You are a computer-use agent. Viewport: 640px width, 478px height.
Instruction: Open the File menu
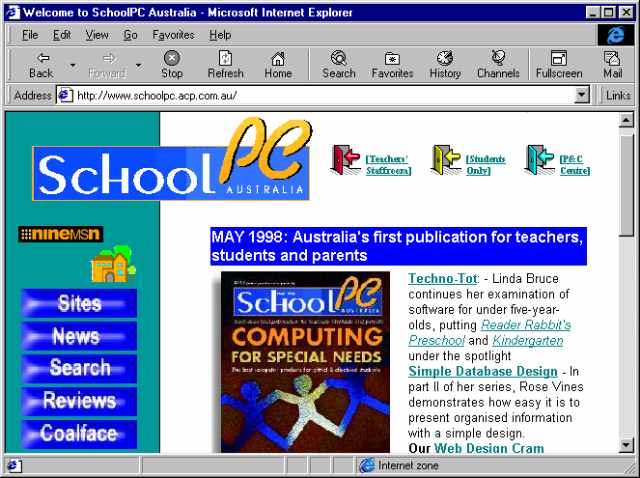(x=30, y=35)
